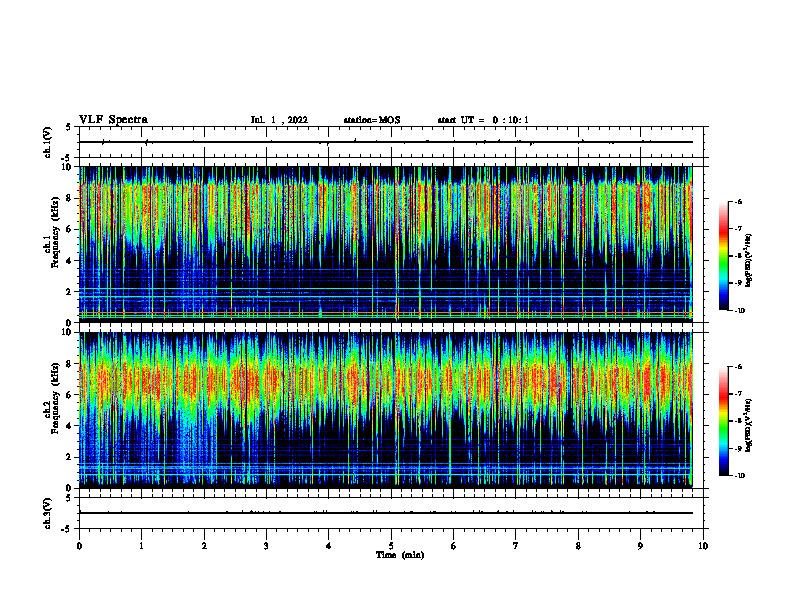Click inside the ch.2 spectrogram panel
Screen dimensions: 792x612
click(x=386, y=410)
